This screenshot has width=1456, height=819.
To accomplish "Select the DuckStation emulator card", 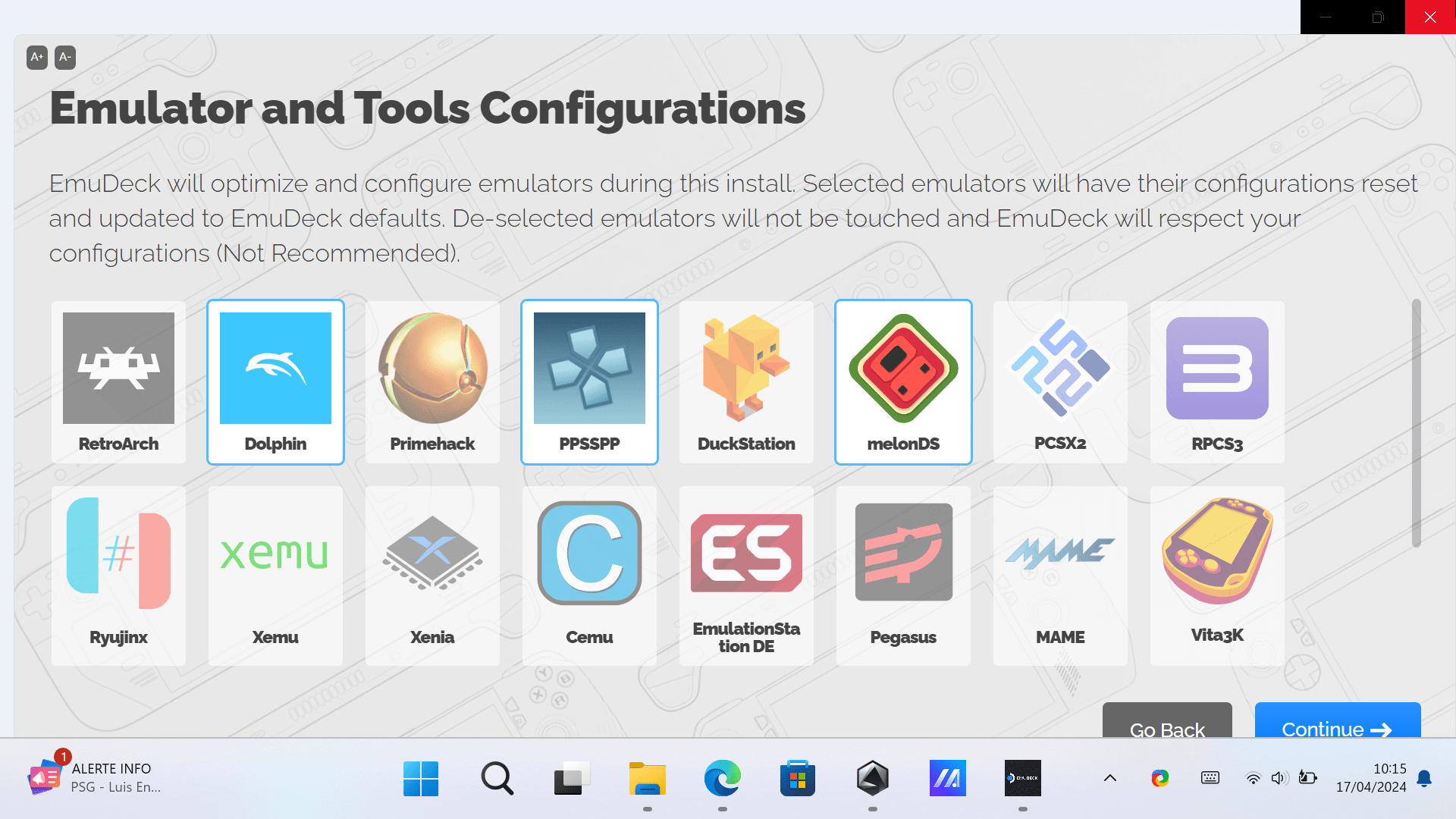I will [x=746, y=382].
